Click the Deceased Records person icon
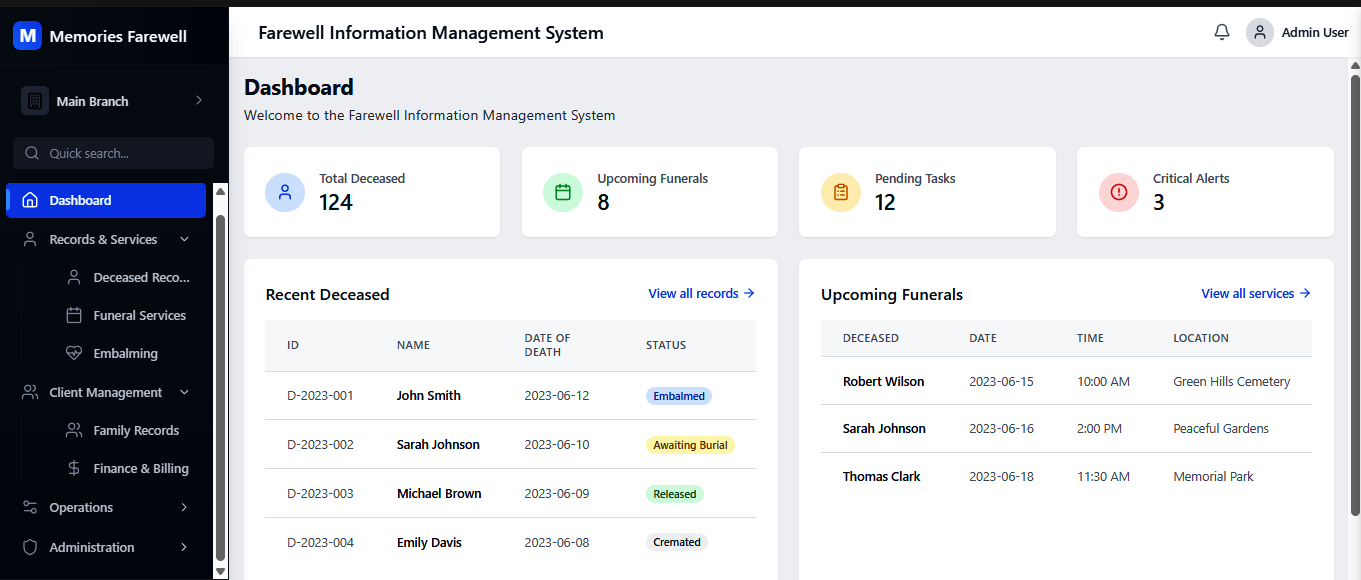Screen dimensions: 1361x580 [74, 277]
